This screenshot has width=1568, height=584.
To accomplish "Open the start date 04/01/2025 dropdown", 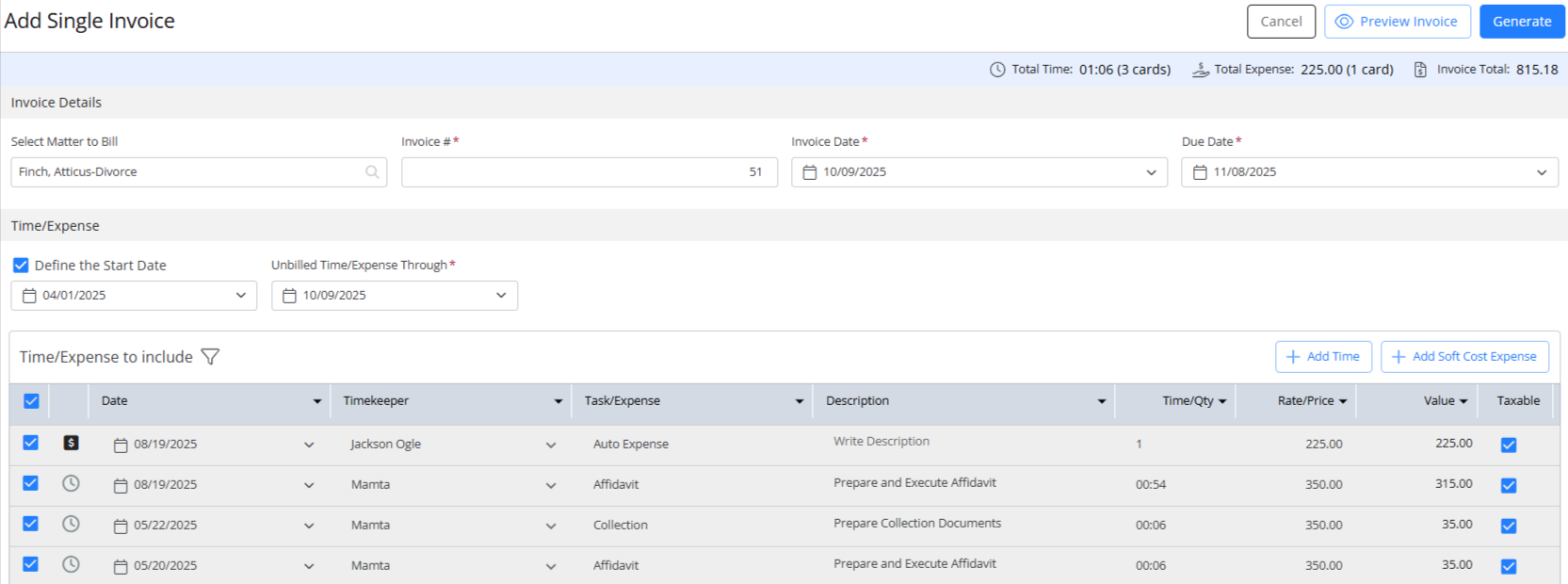I will tap(240, 296).
